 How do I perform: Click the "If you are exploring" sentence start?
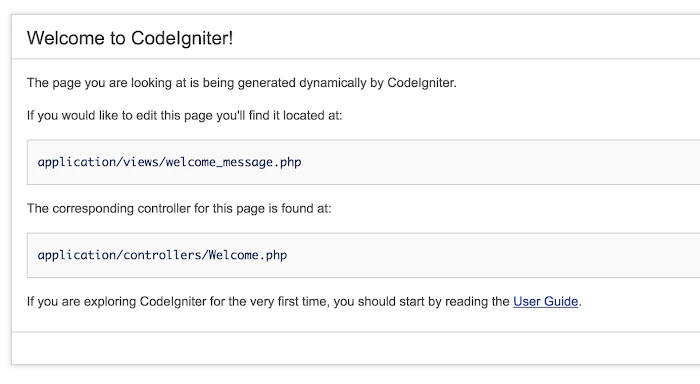[x=82, y=302]
